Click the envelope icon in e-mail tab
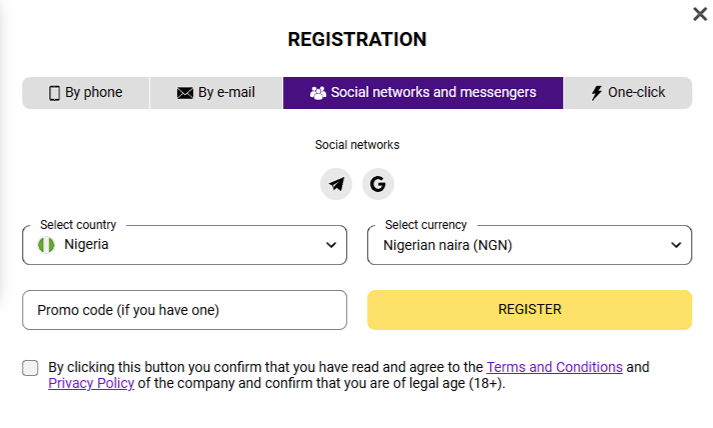The image size is (713, 428). point(184,93)
